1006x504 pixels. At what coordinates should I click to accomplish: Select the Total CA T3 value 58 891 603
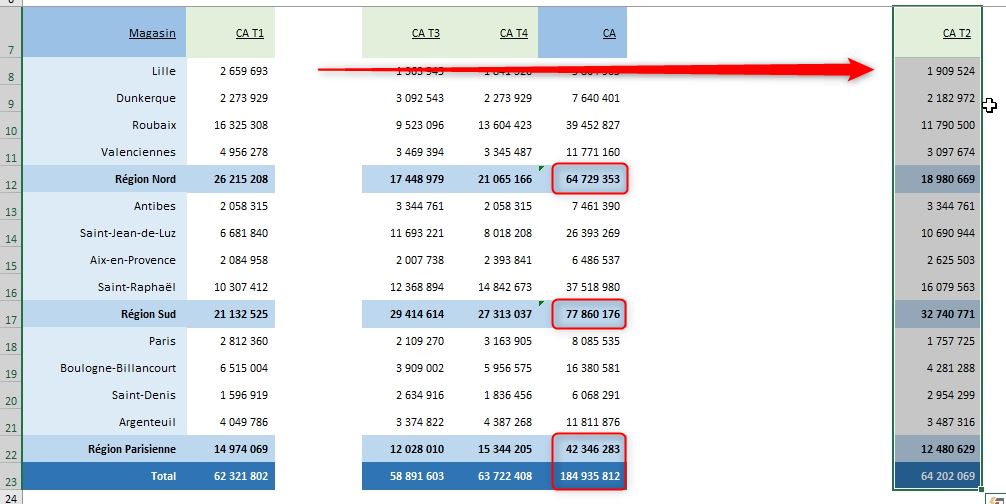[406, 476]
